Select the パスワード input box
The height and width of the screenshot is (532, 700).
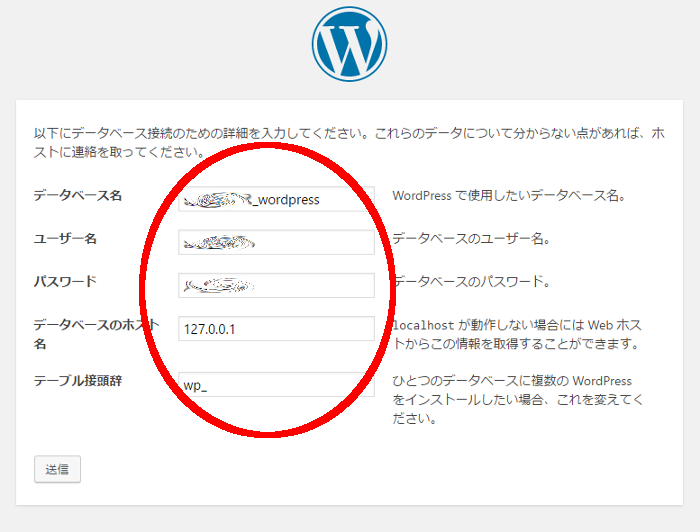pyautogui.click(x=277, y=286)
